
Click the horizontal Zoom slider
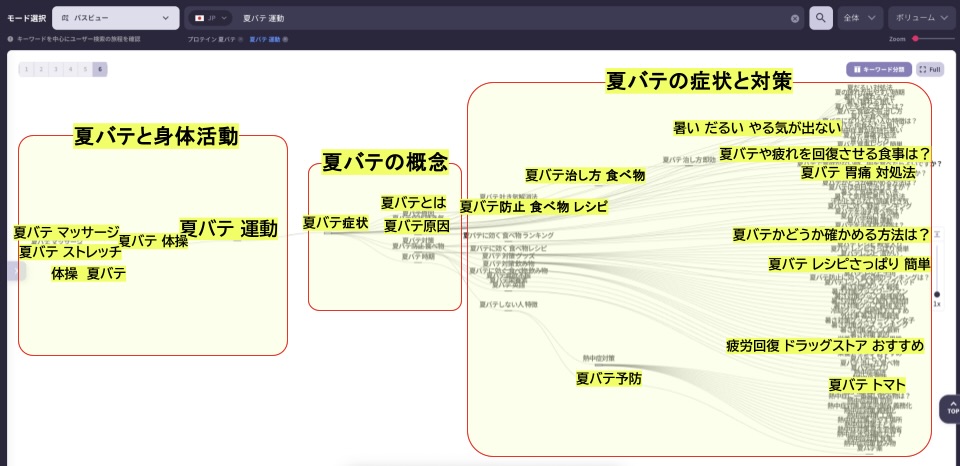click(x=932, y=39)
